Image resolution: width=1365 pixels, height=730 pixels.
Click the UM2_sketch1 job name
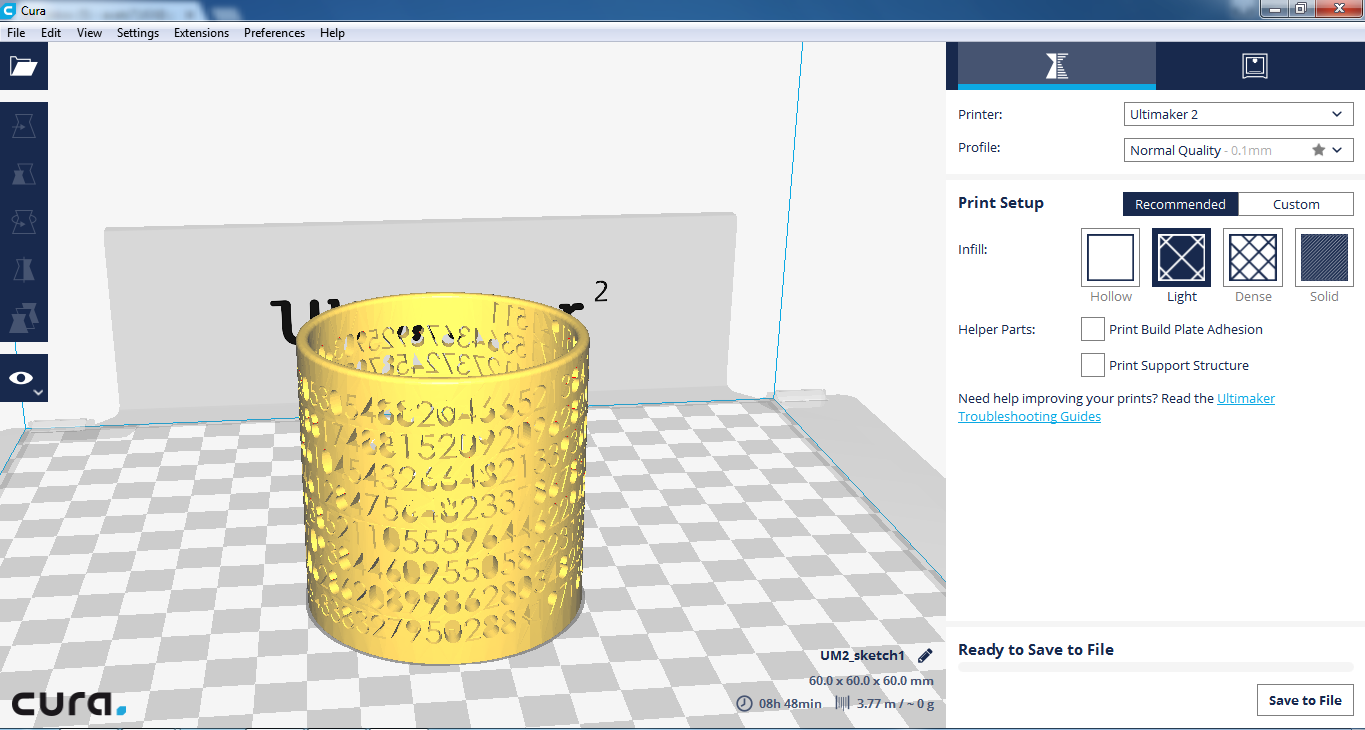[862, 656]
